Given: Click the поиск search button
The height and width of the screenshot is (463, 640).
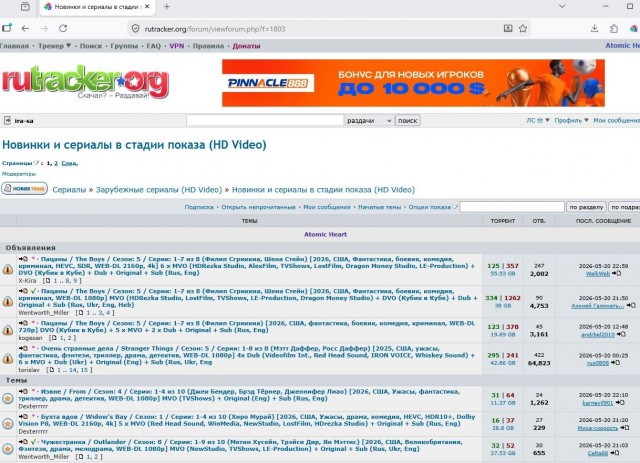Looking at the screenshot, I should tap(407, 121).
